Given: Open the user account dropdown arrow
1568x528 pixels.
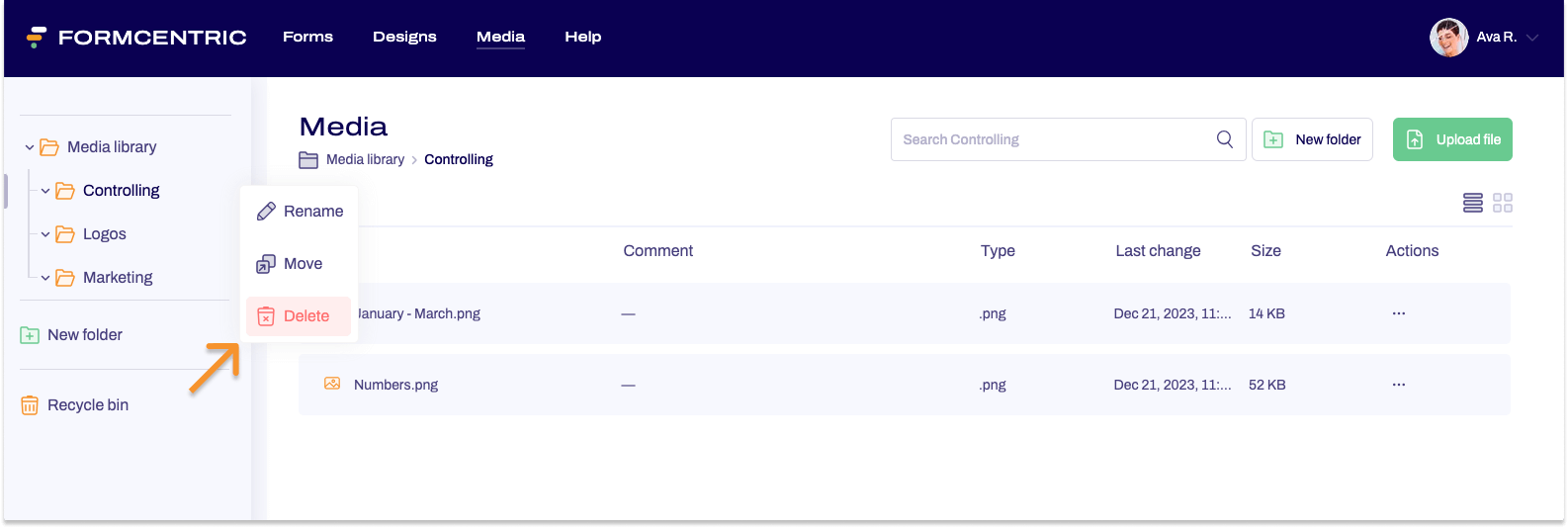Looking at the screenshot, I should pos(1532,38).
